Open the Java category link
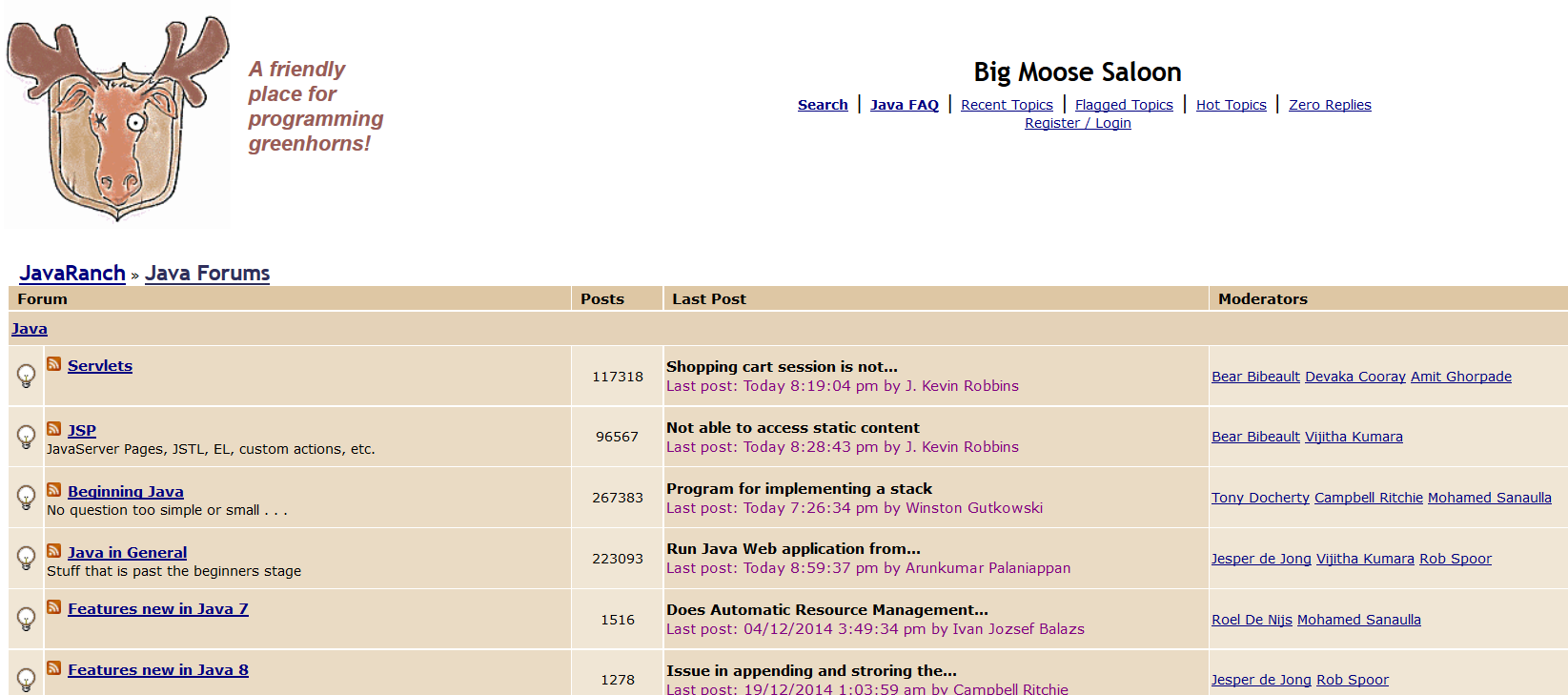Viewport: 1568px width, 695px height. point(30,329)
